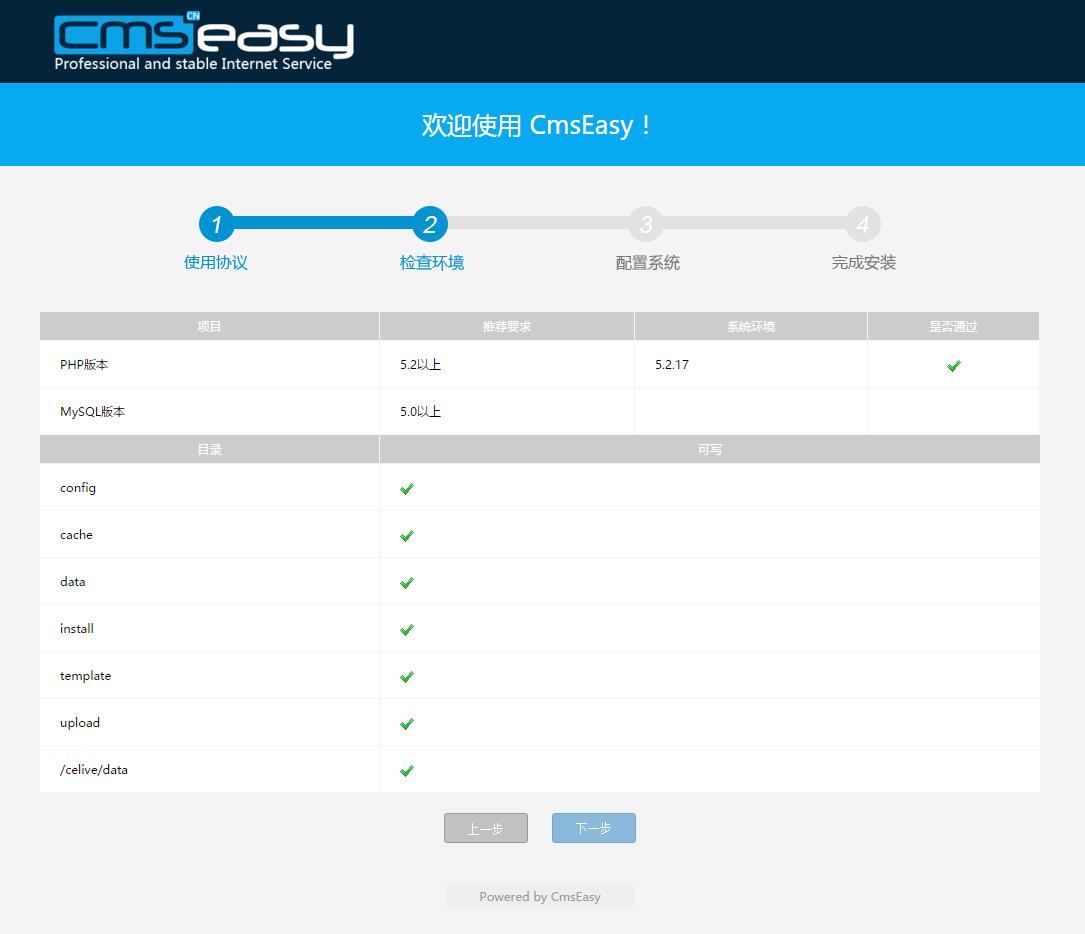Image resolution: width=1085 pixels, height=934 pixels.
Task: Click the PHP version green checkmark
Action: tap(953, 366)
